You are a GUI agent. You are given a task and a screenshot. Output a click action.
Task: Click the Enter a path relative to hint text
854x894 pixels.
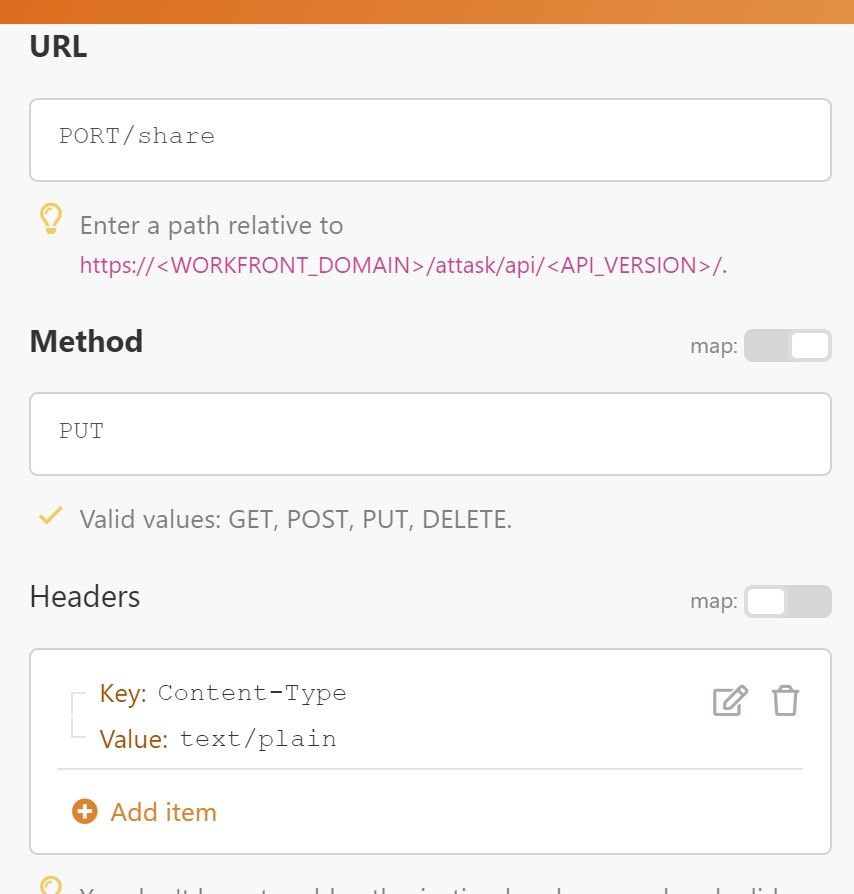click(212, 225)
